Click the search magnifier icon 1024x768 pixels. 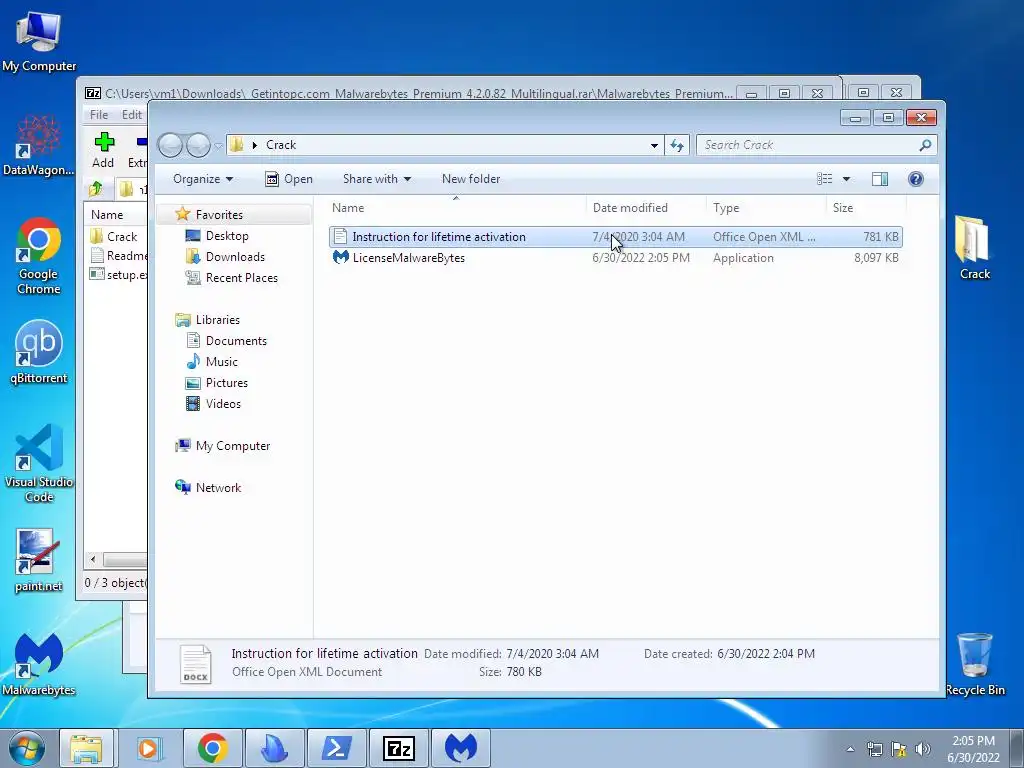pyautogui.click(x=925, y=145)
